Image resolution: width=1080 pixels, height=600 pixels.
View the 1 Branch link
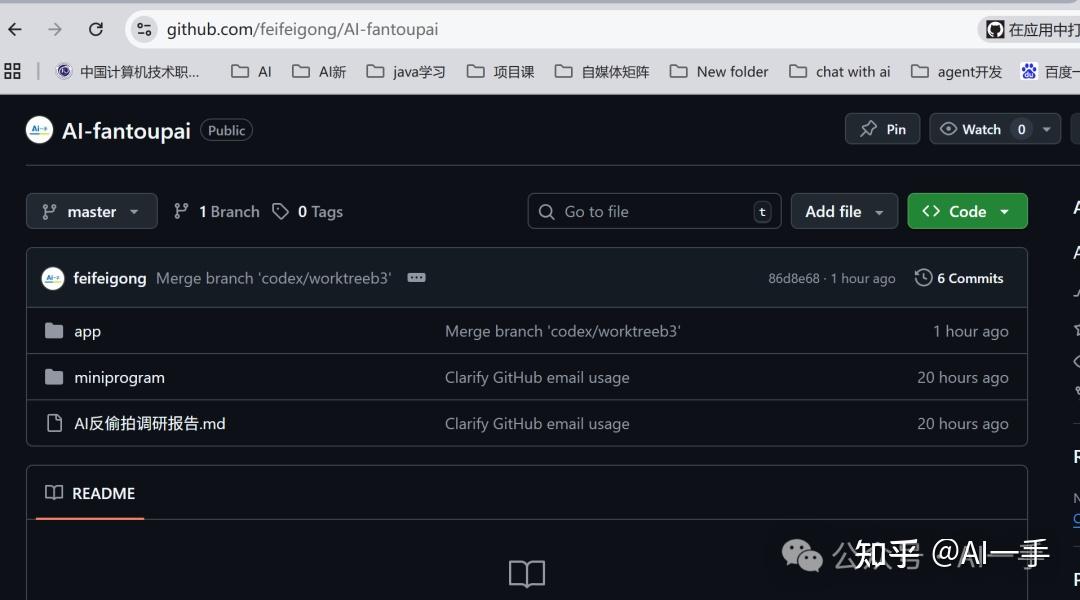click(x=216, y=211)
